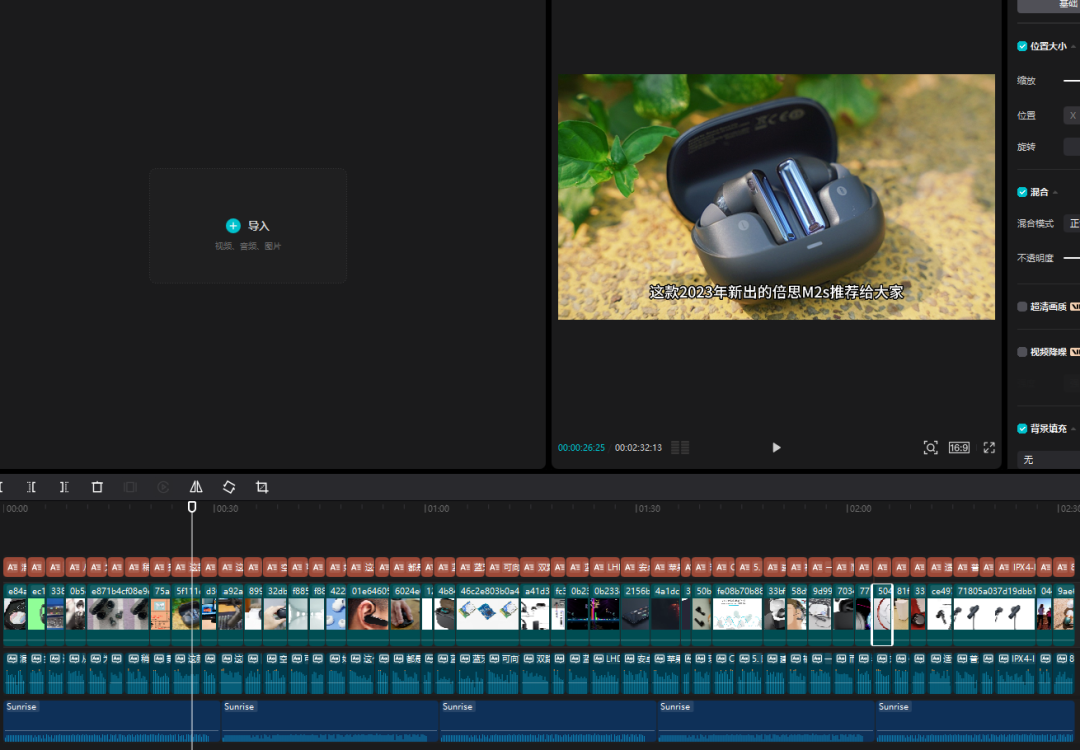Click the 导入 import button

[248, 226]
